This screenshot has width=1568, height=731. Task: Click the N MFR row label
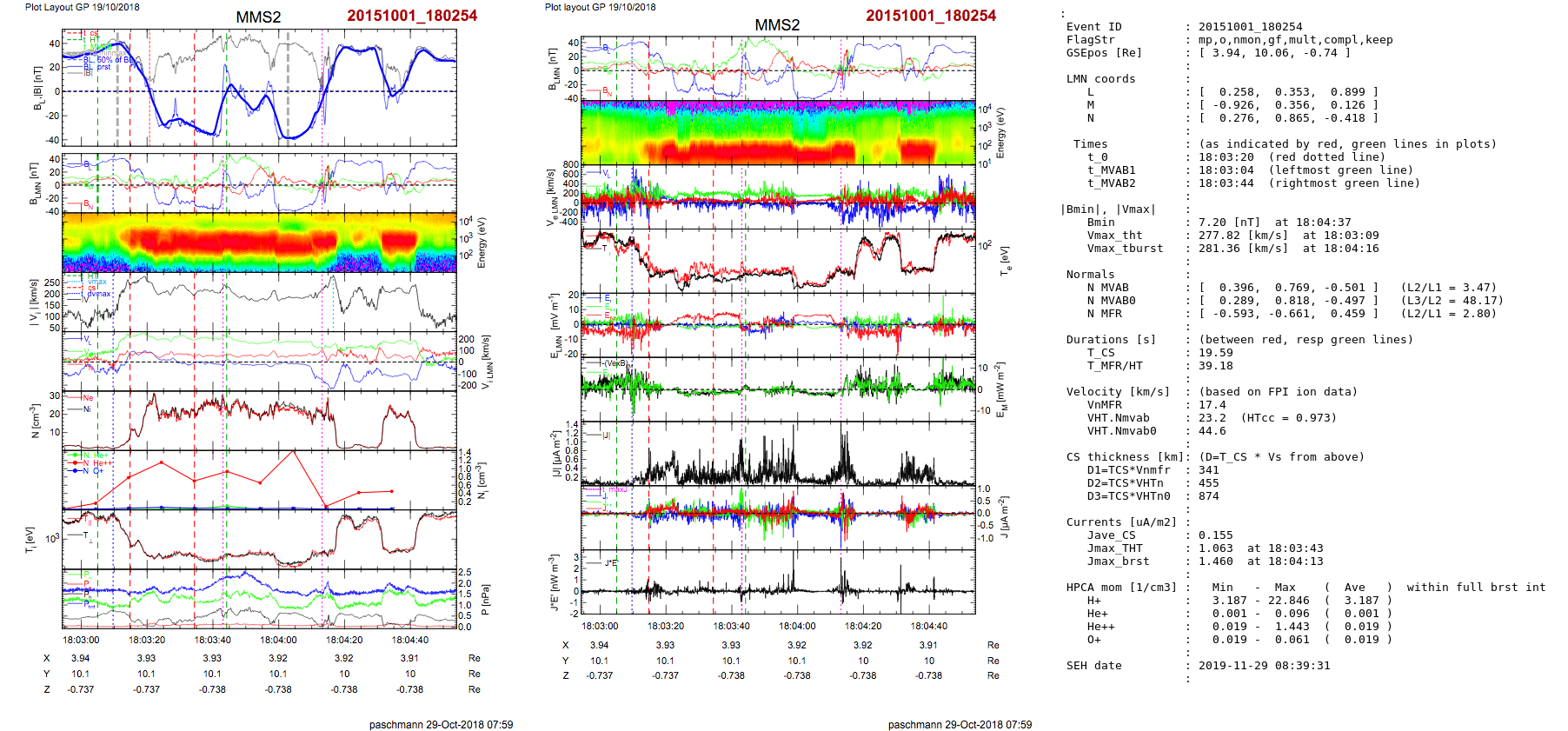[x=1104, y=314]
